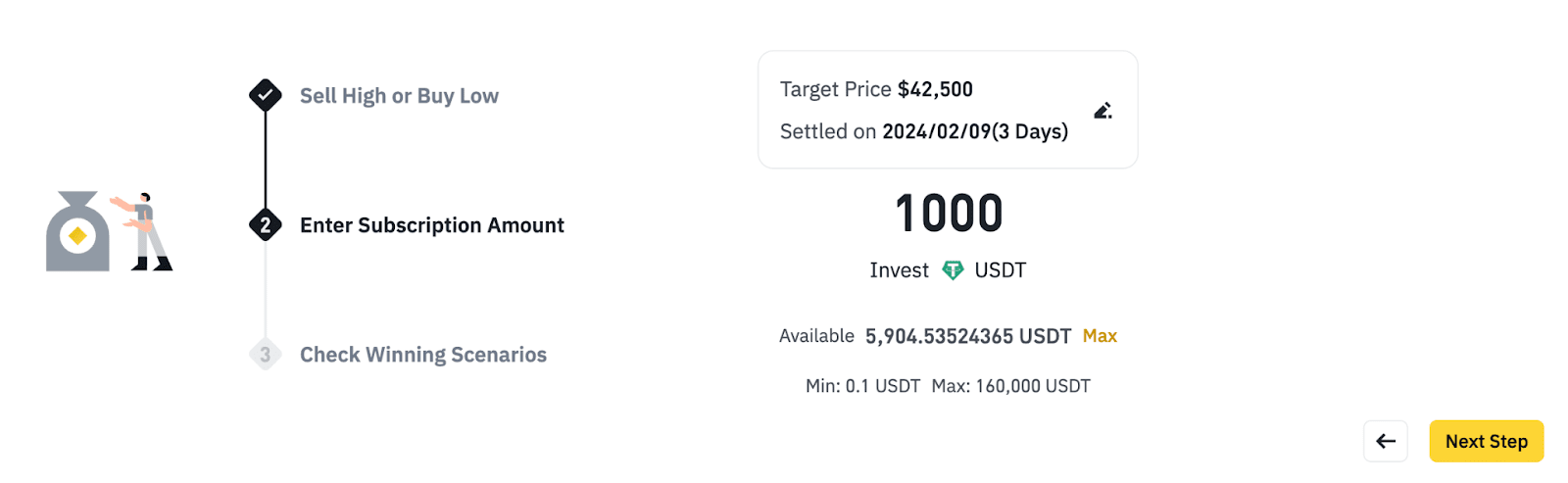This screenshot has height=483, width=1568.
Task: Click the step 2 diamond marker
Action: (266, 225)
